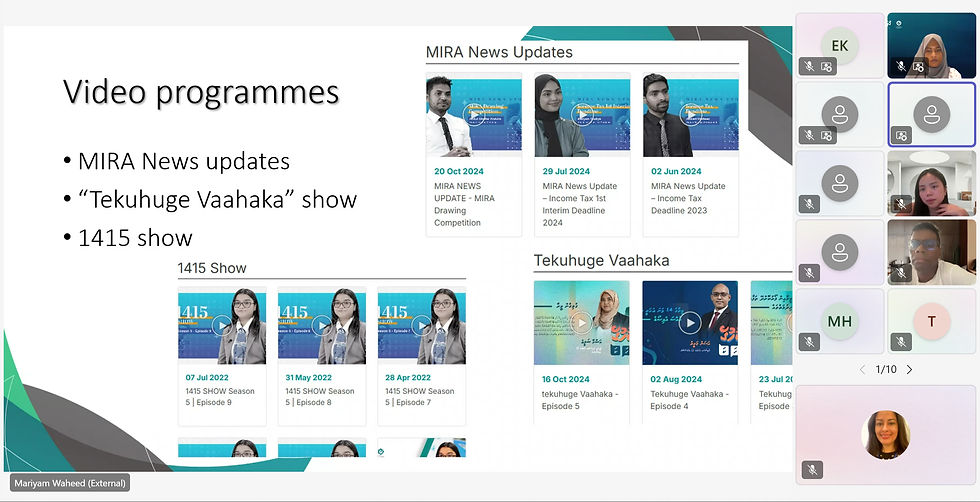Click the Mariyam Waheed (External) presenter label
Viewport: 980px width, 502px height.
coord(70,483)
